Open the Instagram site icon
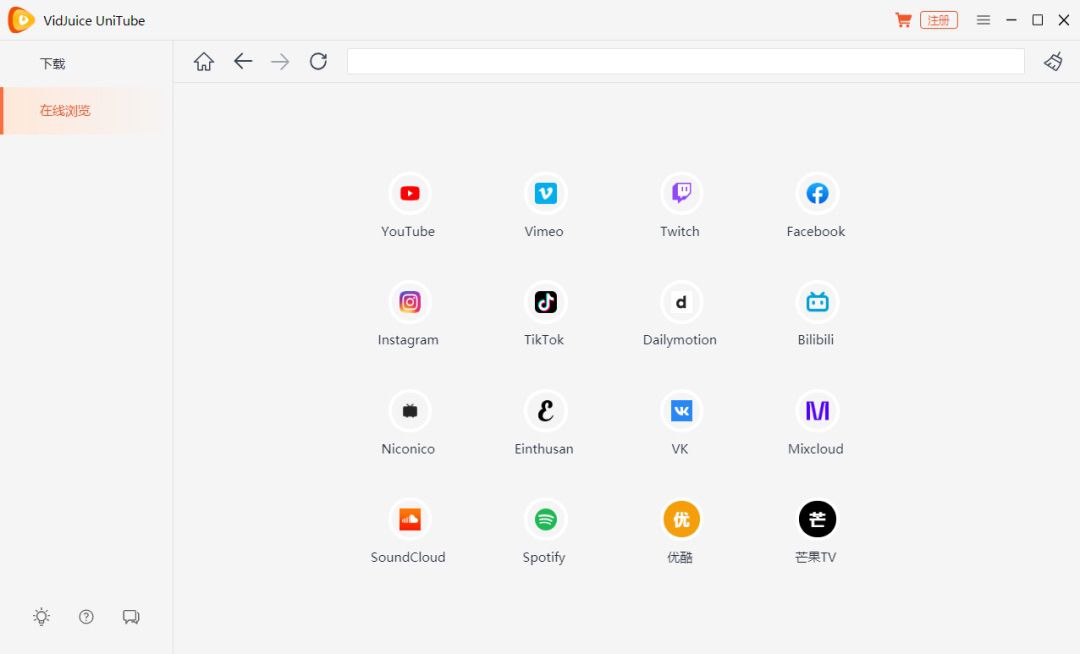The image size is (1080, 654). tap(409, 302)
